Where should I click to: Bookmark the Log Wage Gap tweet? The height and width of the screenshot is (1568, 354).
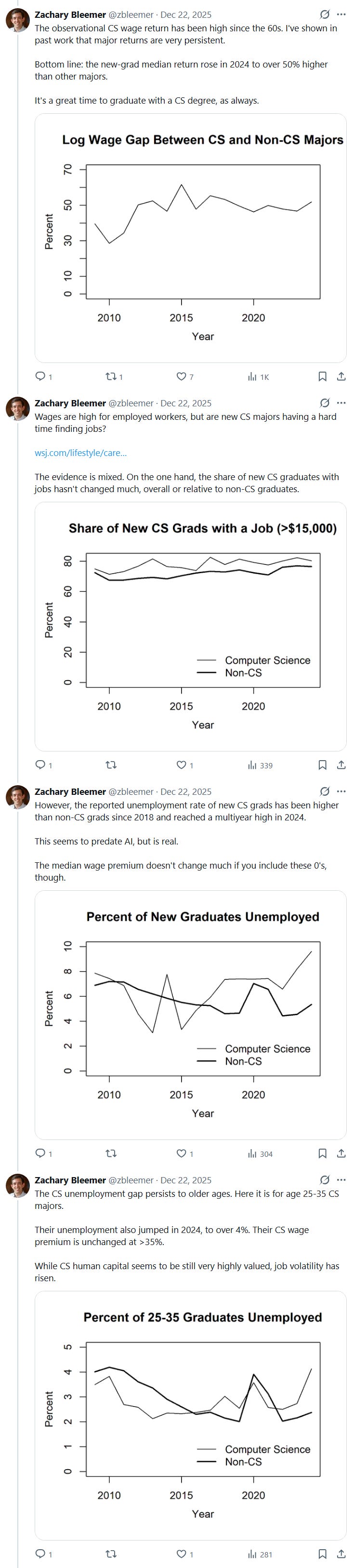click(x=322, y=377)
